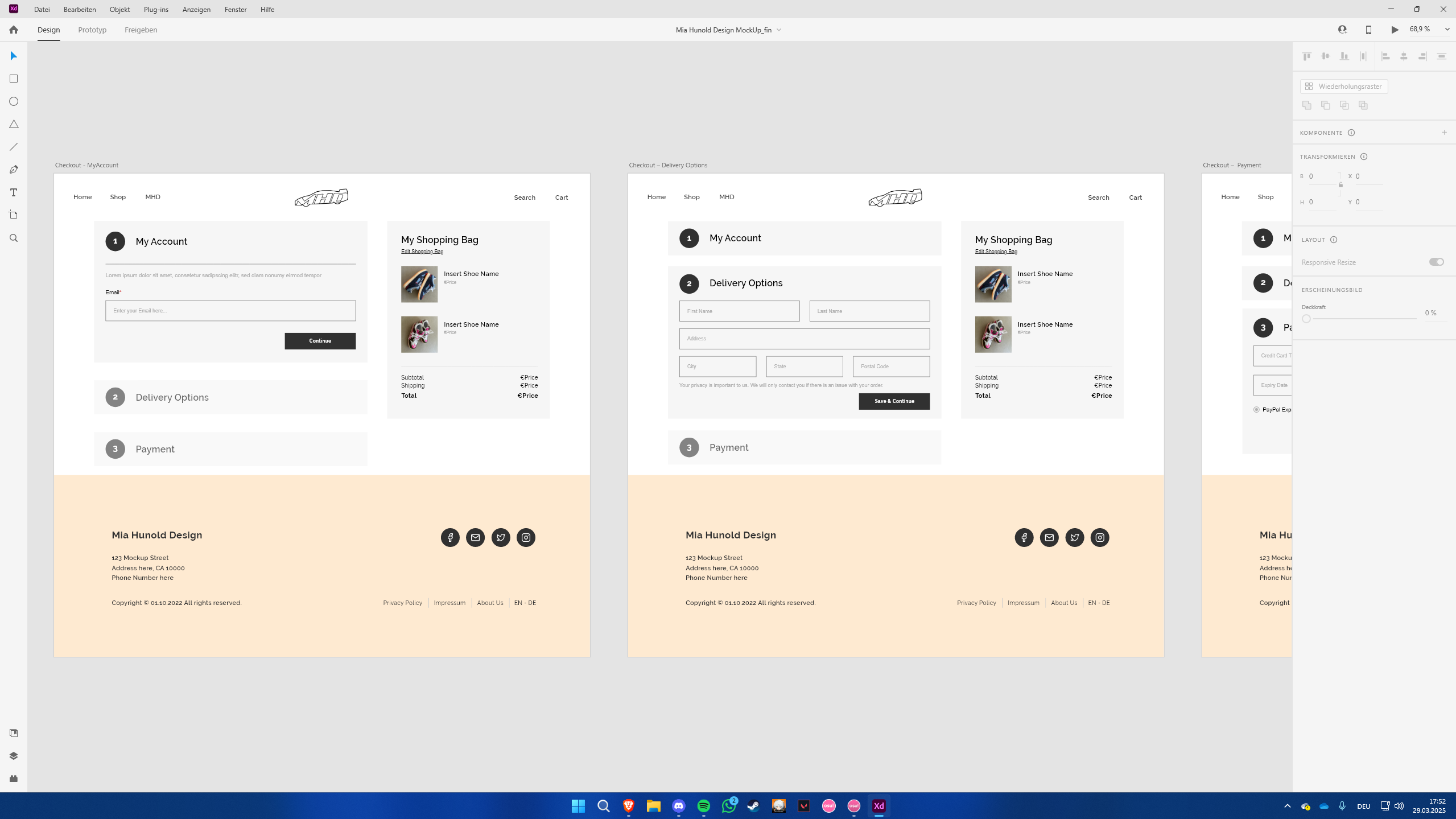Open the zoom percentage dropdown
The height and width of the screenshot is (819, 1456).
(x=1447, y=30)
